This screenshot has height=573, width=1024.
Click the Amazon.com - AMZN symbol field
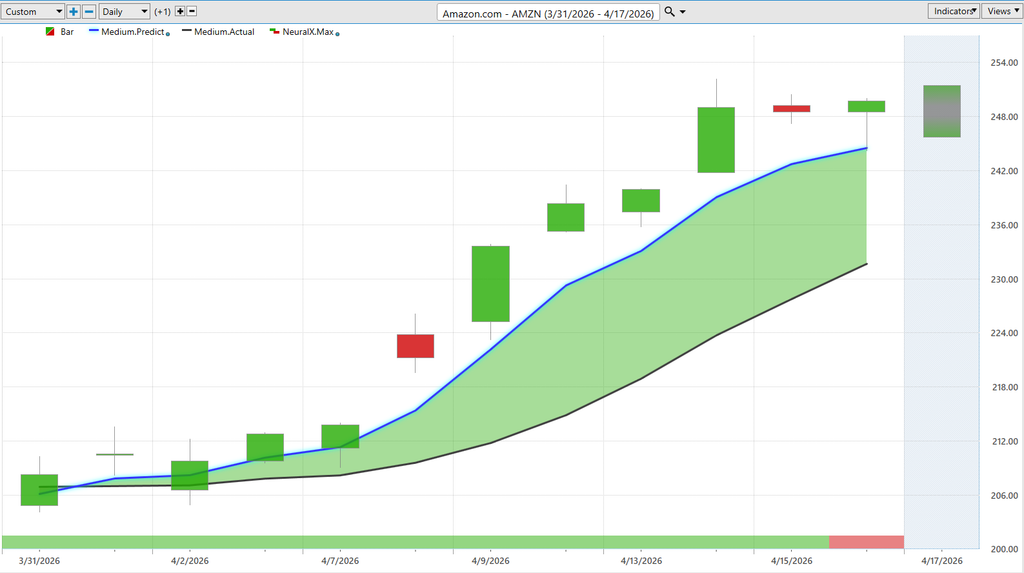(550, 12)
